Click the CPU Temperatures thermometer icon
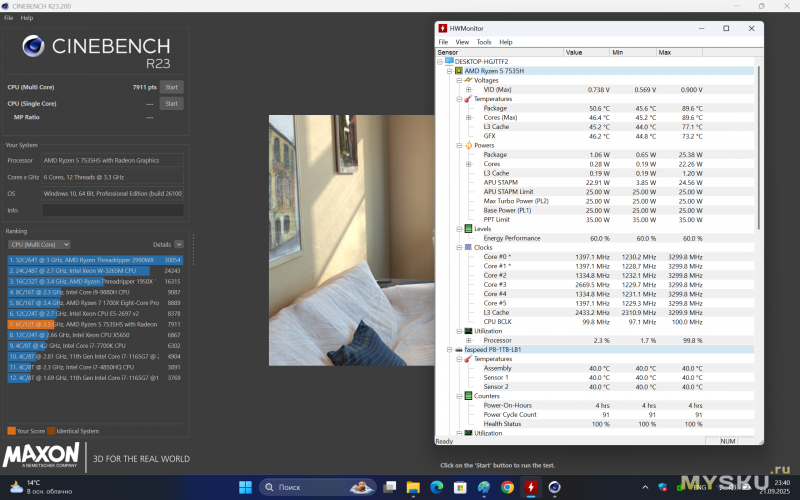 [x=468, y=99]
